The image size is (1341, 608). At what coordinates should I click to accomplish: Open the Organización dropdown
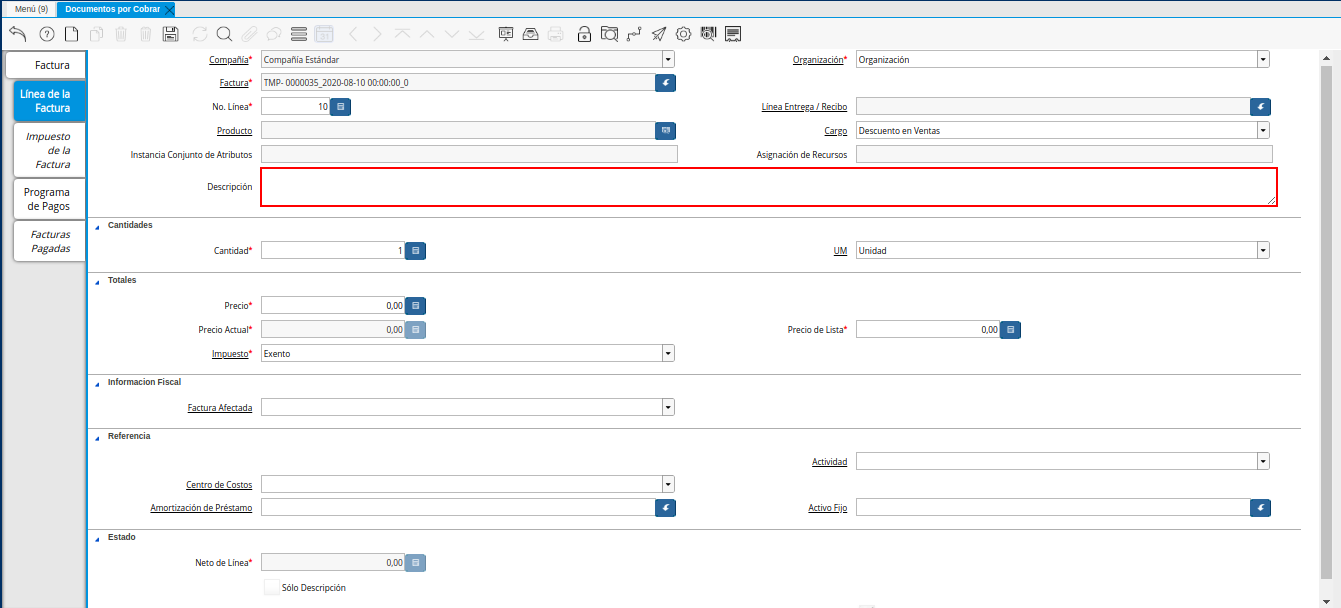tap(1263, 59)
